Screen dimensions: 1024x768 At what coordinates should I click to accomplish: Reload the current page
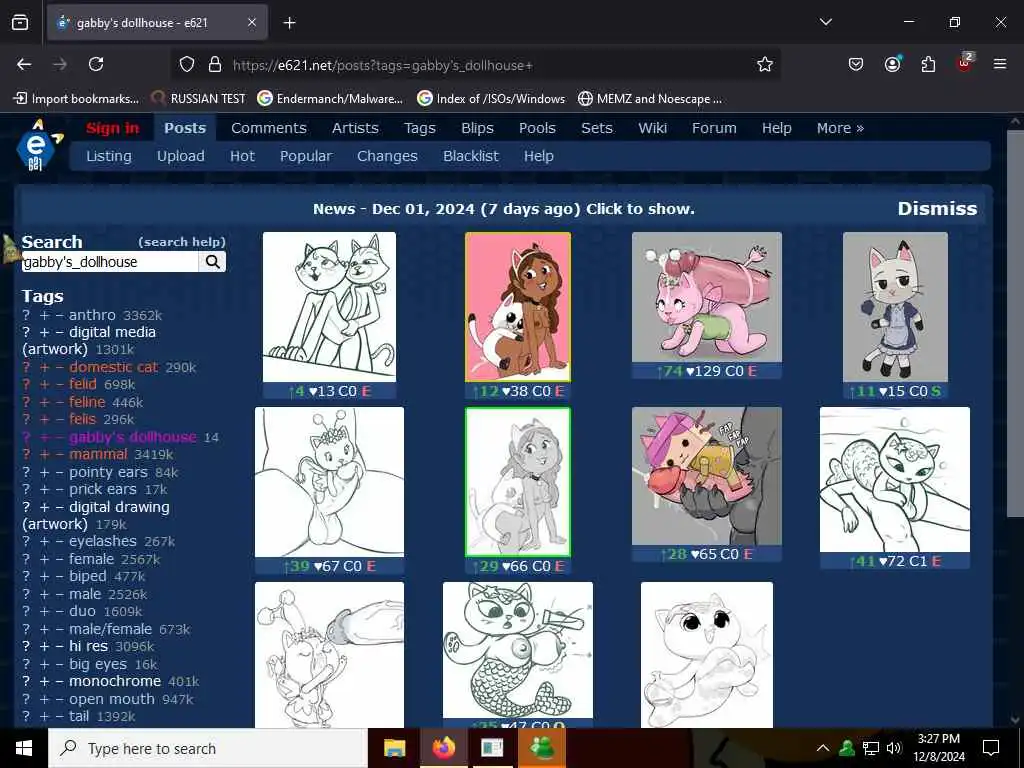click(x=96, y=64)
